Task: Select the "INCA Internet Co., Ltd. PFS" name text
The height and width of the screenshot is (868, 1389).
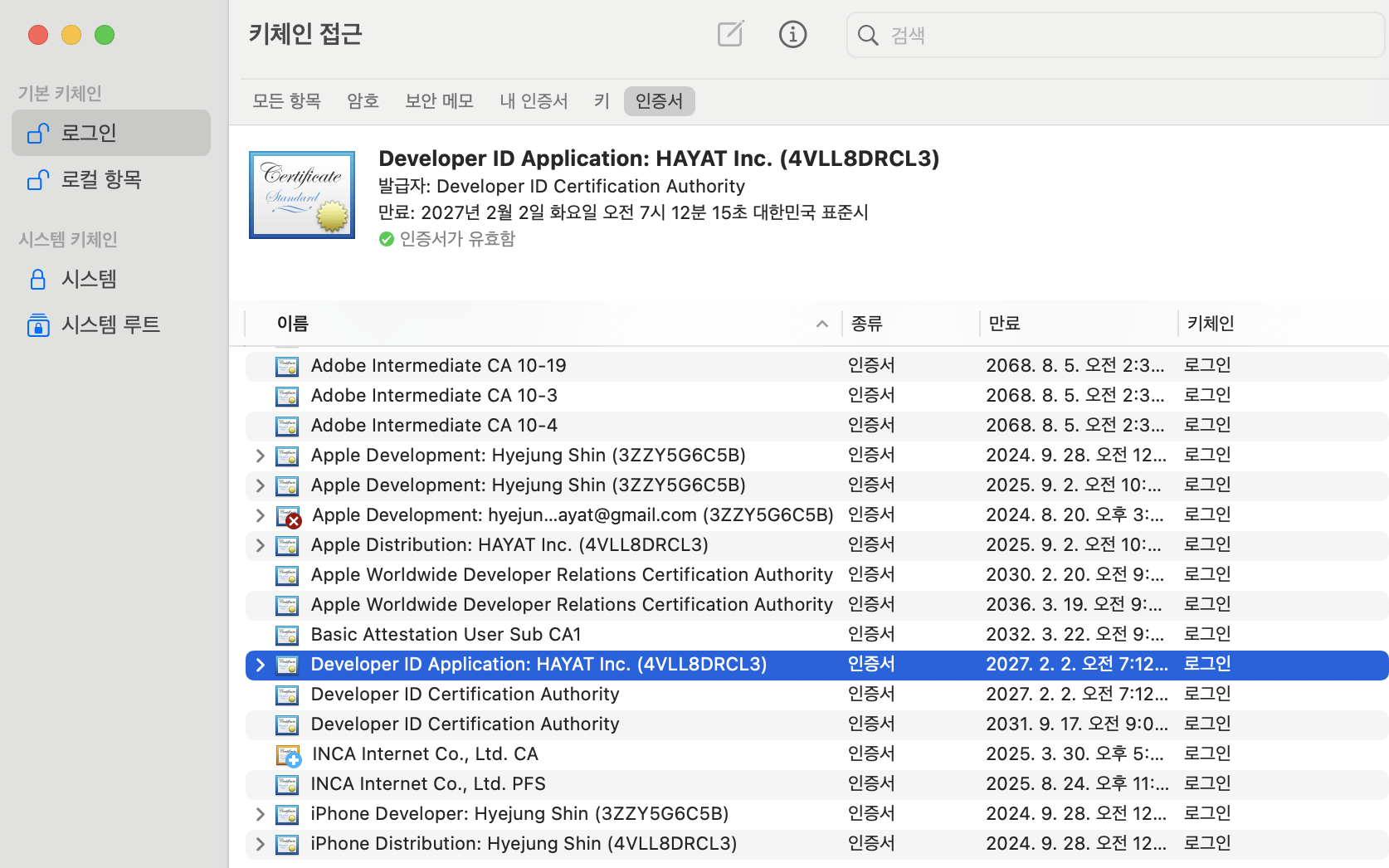Action: point(428,784)
